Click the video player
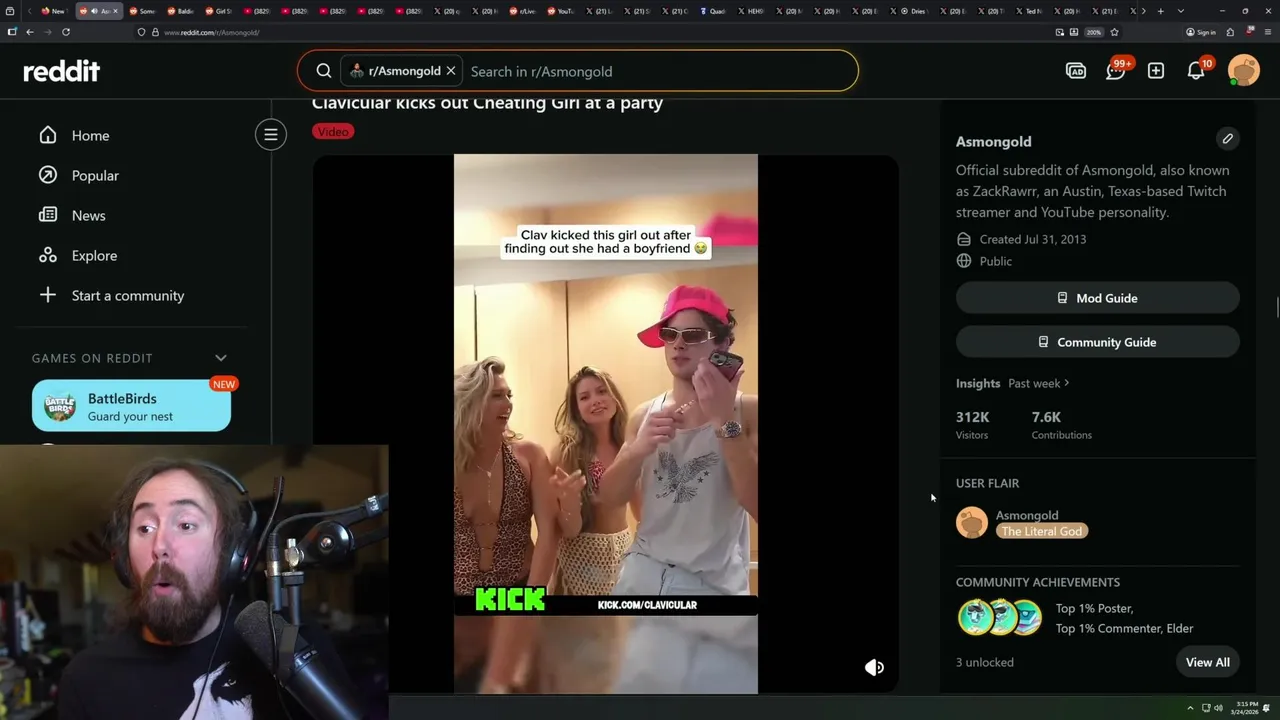Viewport: 1280px width, 720px height. [606, 424]
